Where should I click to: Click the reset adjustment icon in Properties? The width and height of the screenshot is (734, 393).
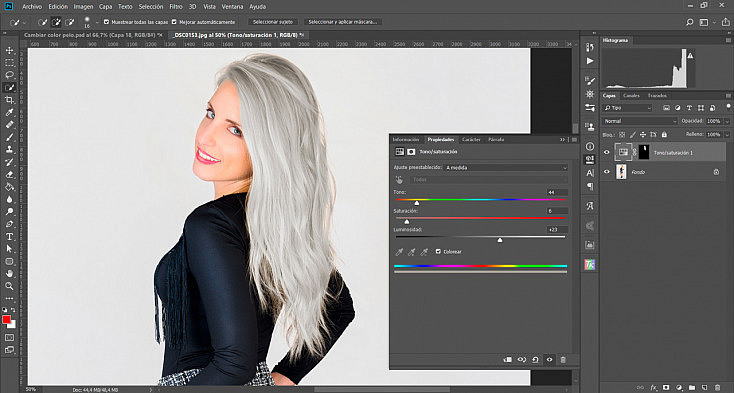pyautogui.click(x=536, y=360)
